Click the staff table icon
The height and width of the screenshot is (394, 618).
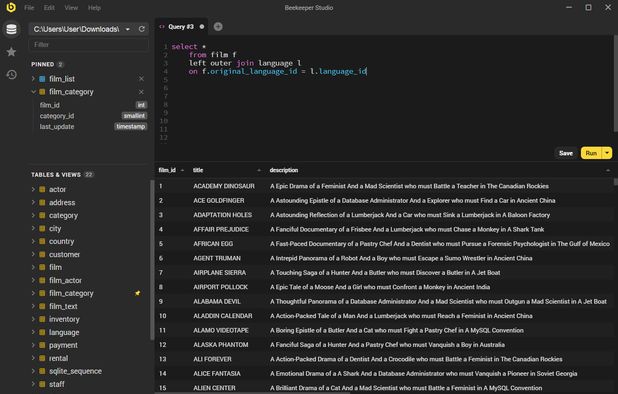(42, 384)
